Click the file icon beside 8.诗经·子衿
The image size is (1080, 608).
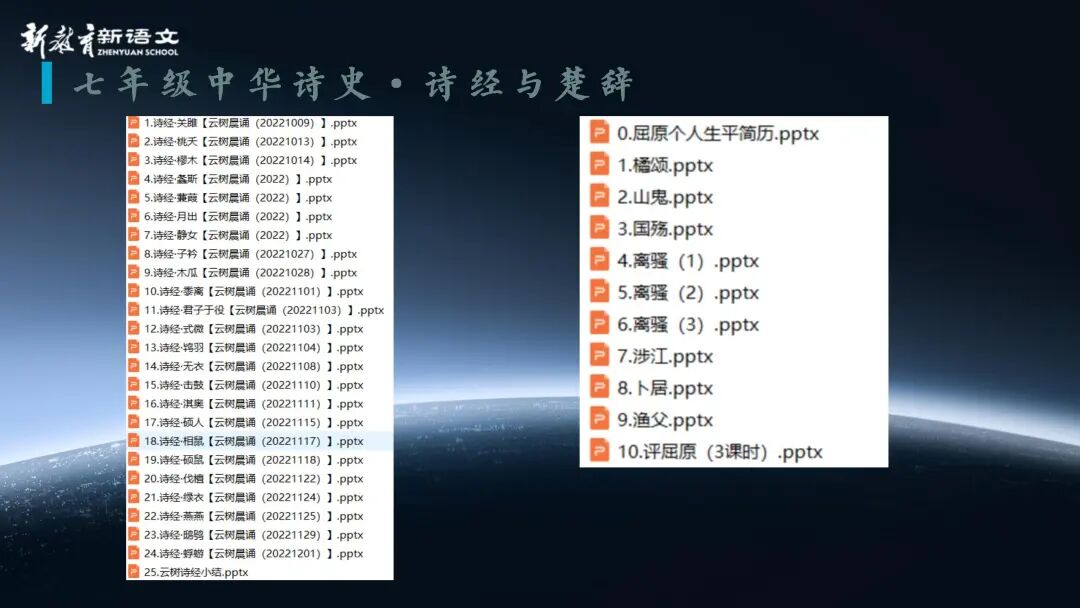coord(134,254)
